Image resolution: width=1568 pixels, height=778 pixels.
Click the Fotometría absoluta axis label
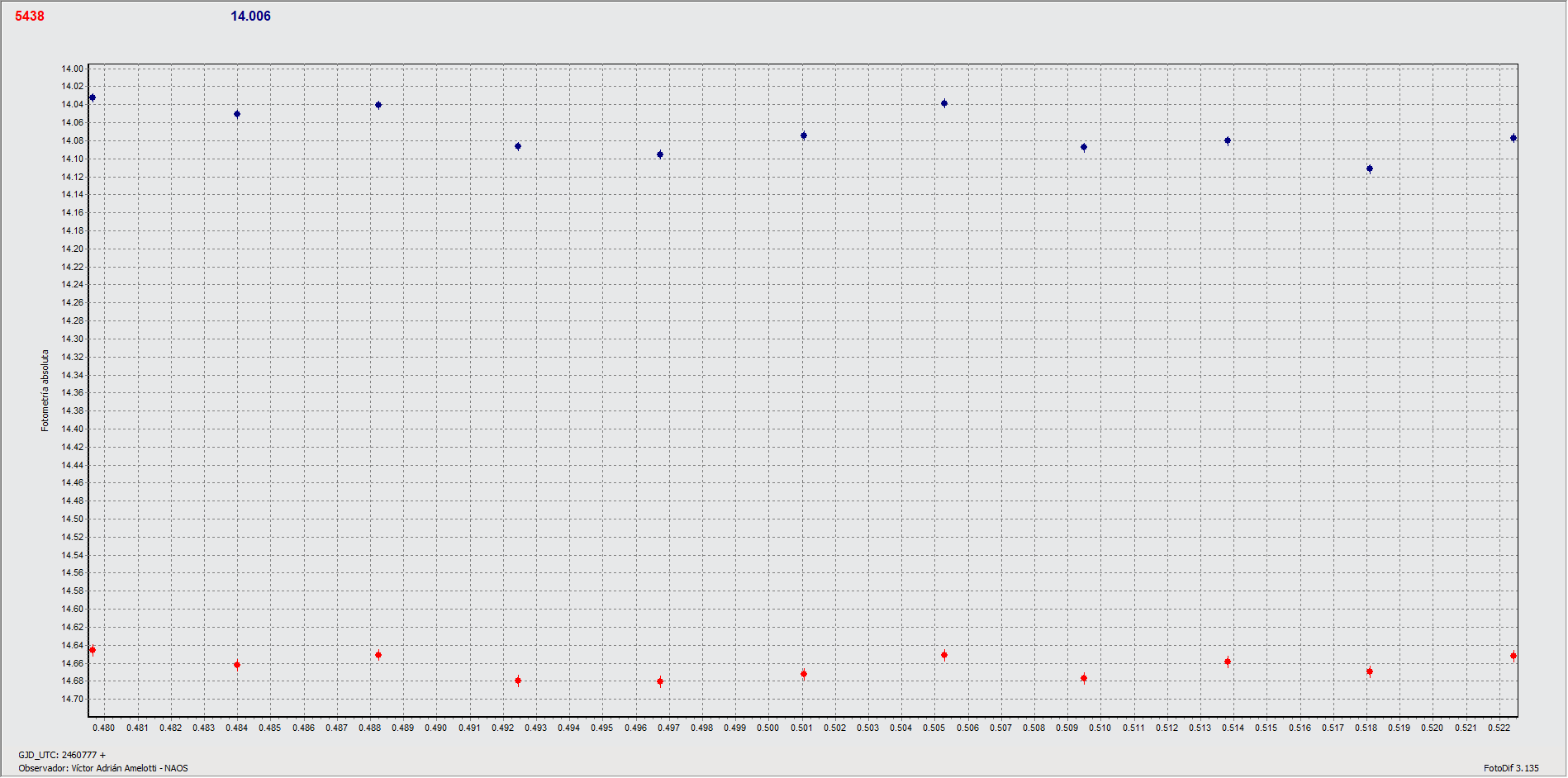pos(45,390)
